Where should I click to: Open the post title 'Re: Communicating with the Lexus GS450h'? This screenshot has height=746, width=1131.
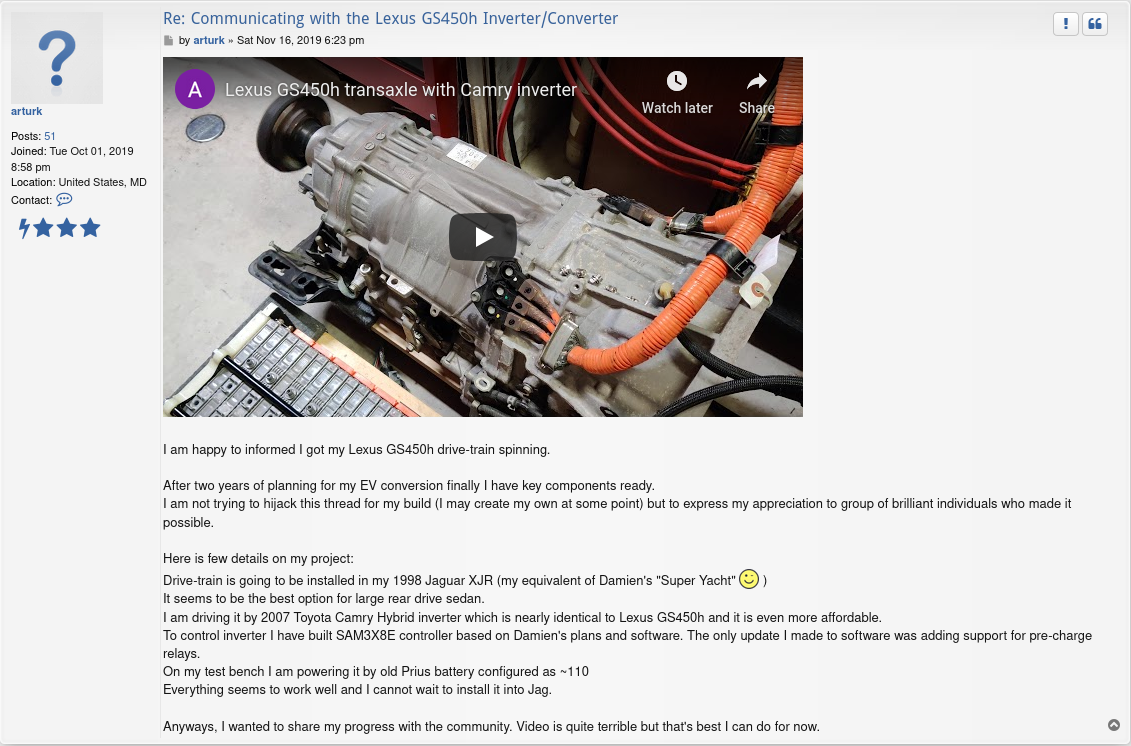pyautogui.click(x=390, y=18)
